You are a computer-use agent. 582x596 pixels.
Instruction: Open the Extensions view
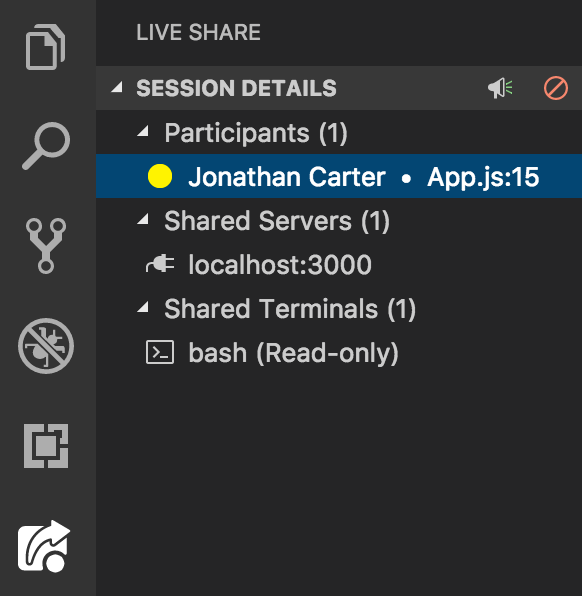[46, 446]
